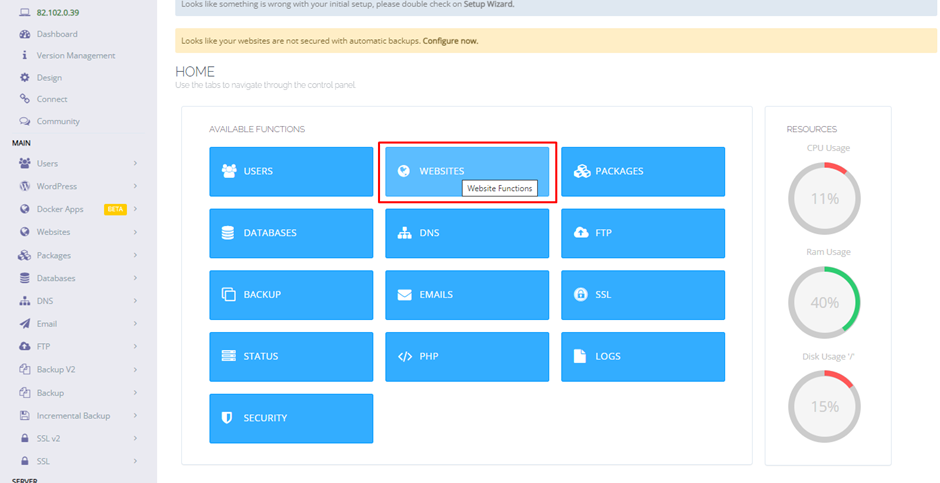The image size is (940, 483).
Task: Open Dashboard from the sidebar
Action: (57, 34)
